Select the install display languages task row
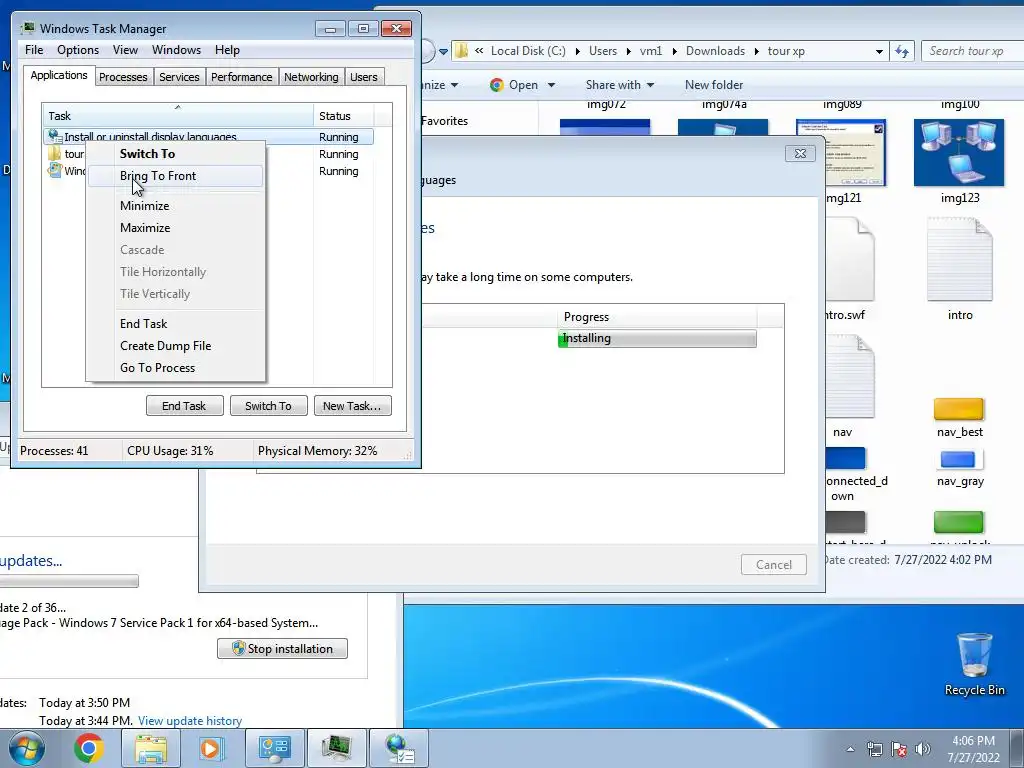This screenshot has height=768, width=1024. [208, 136]
